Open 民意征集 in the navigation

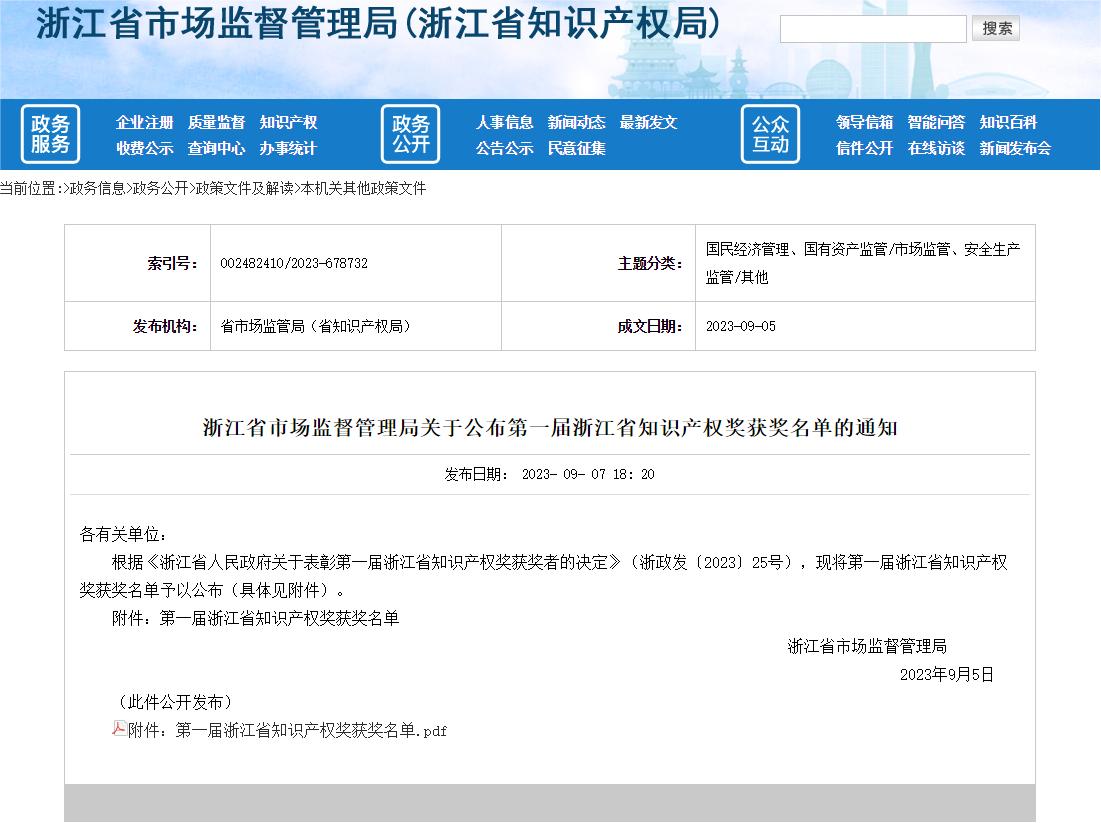pyautogui.click(x=576, y=148)
